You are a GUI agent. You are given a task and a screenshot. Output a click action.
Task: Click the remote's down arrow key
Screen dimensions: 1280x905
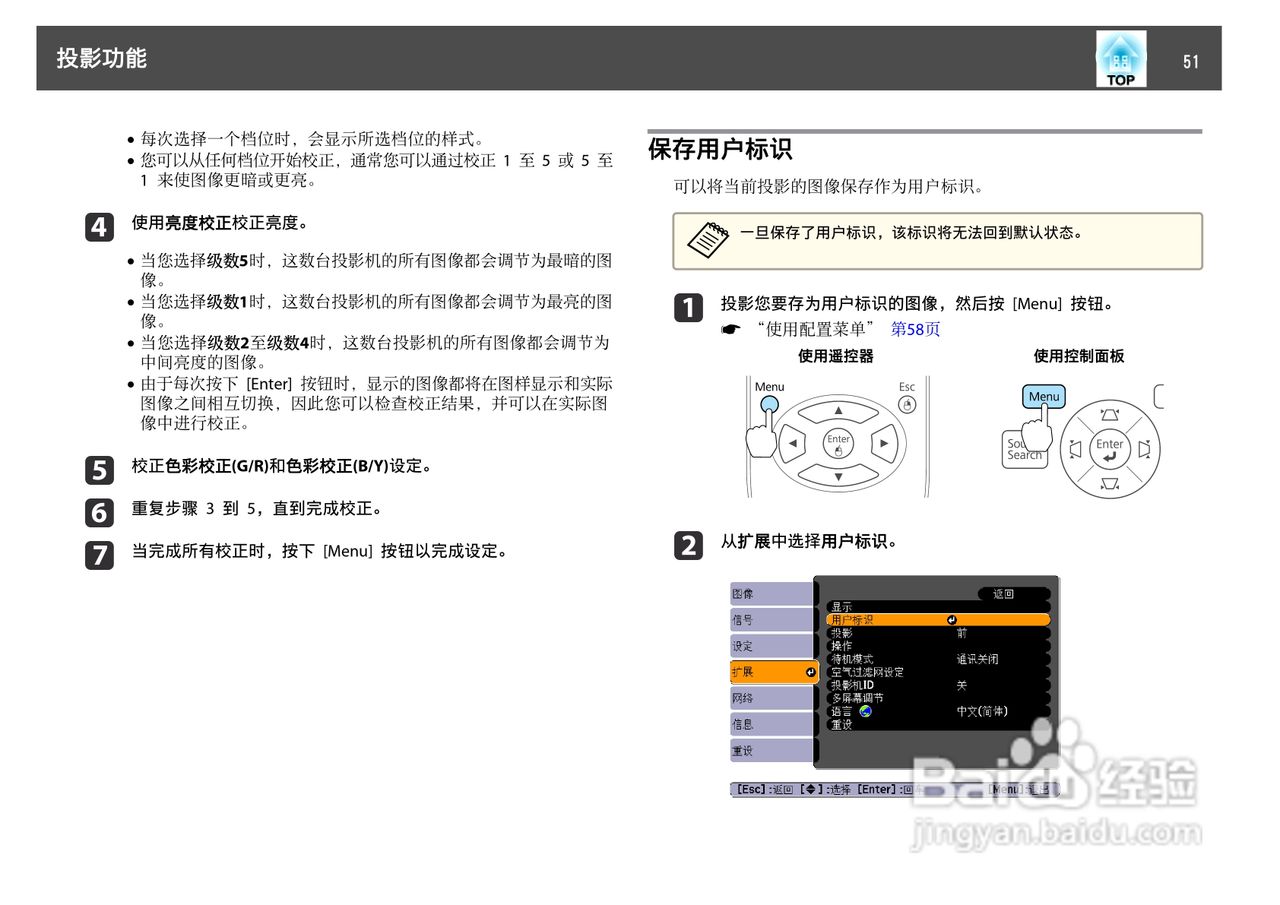(x=838, y=476)
